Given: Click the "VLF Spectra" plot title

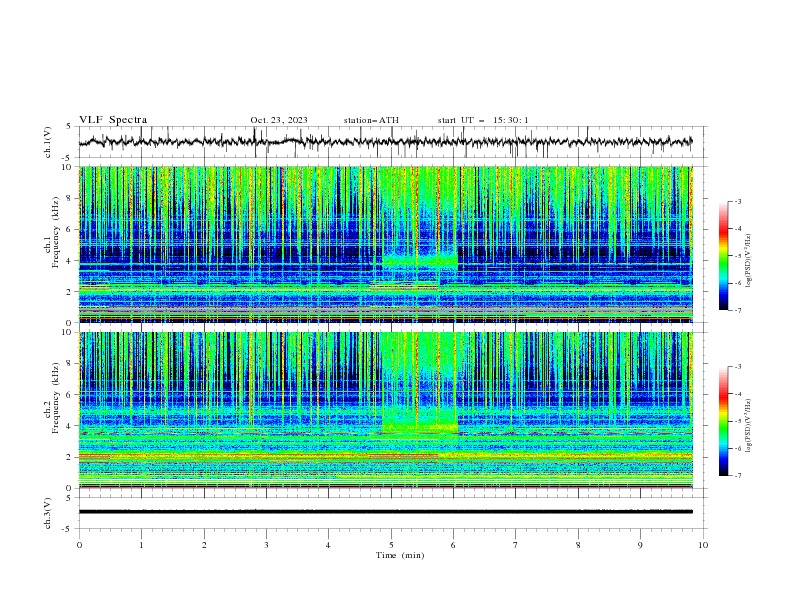Looking at the screenshot, I should [113, 120].
